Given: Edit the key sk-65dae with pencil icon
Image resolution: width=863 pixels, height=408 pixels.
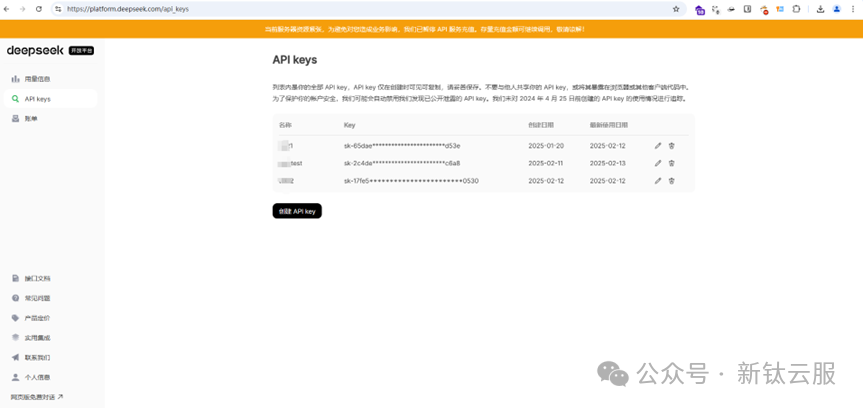Looking at the screenshot, I should pos(658,146).
